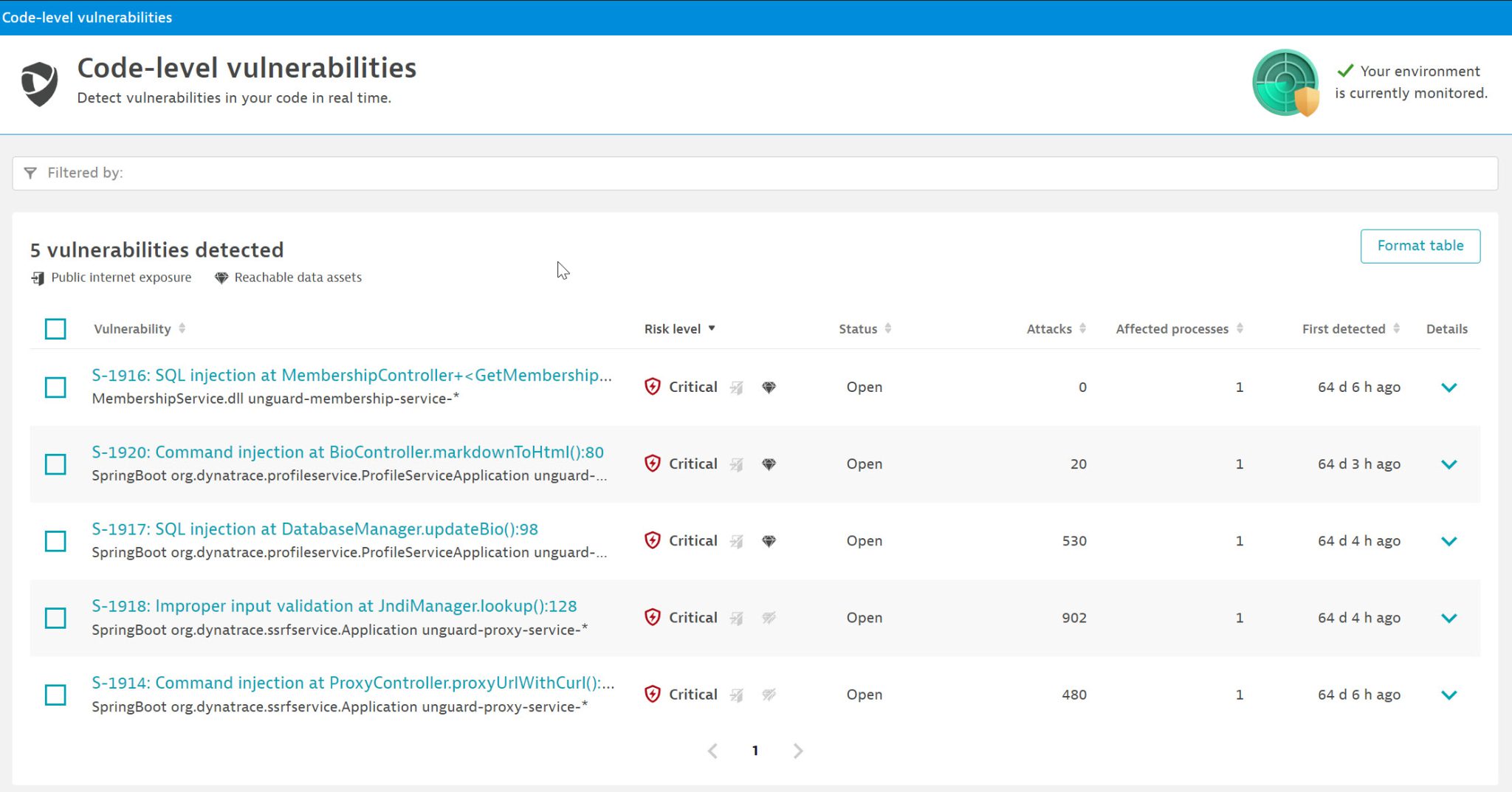Click '64 d 3 h ago' first detected cell
Viewport: 1512px width, 792px height.
[x=1359, y=464]
